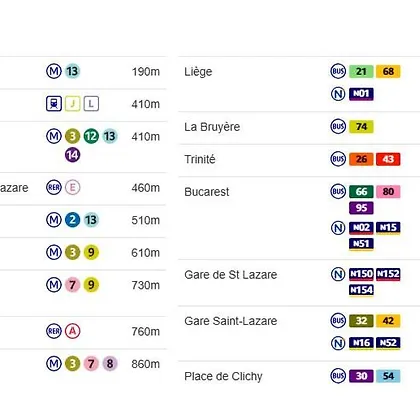Click the RER E line badge

(x=72, y=188)
